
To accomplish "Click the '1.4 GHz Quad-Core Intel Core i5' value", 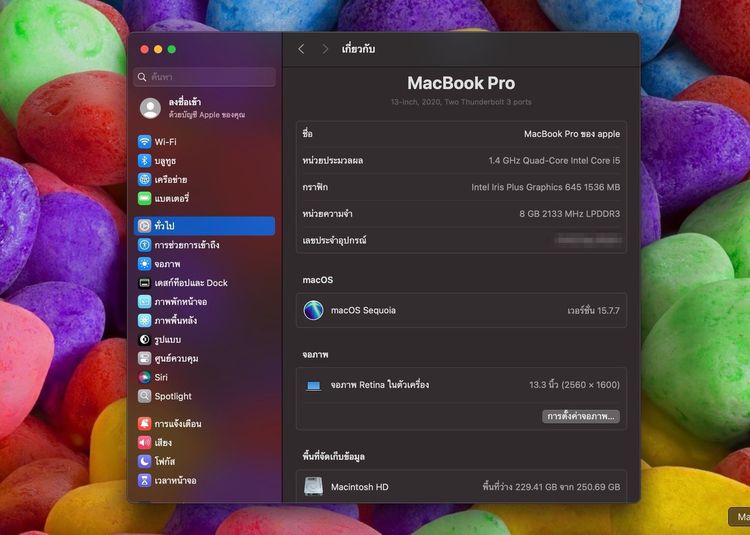I will coord(554,161).
